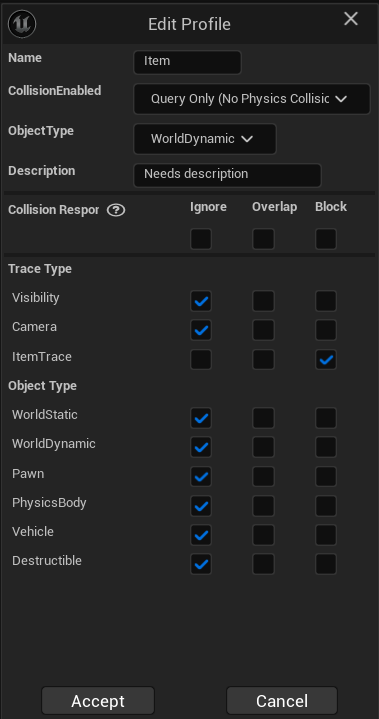The height and width of the screenshot is (719, 379).
Task: Set Camera trace to Overlap
Action: (x=264, y=330)
